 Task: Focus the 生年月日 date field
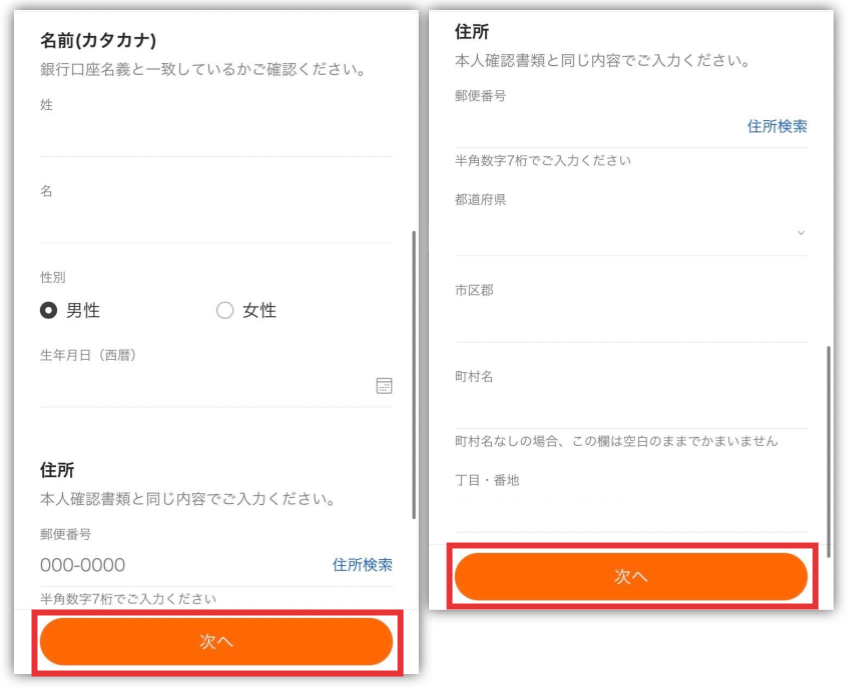tap(200, 386)
